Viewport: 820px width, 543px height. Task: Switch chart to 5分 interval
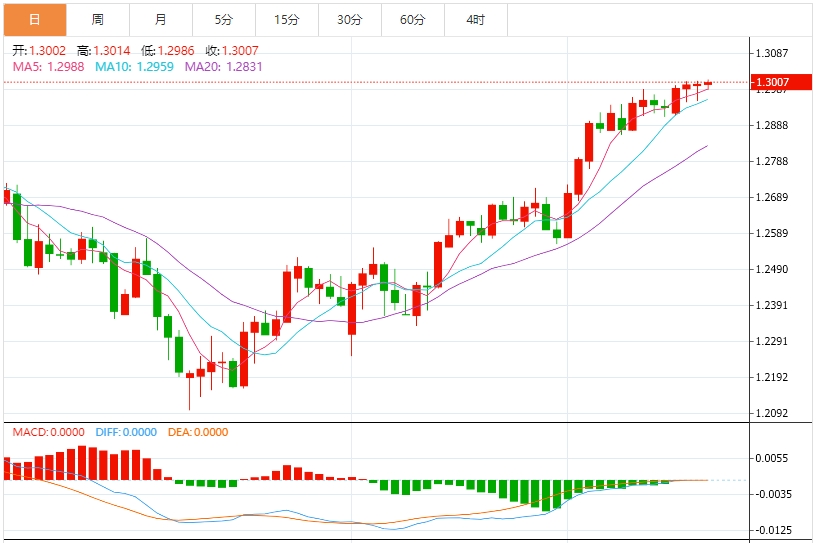pos(224,19)
